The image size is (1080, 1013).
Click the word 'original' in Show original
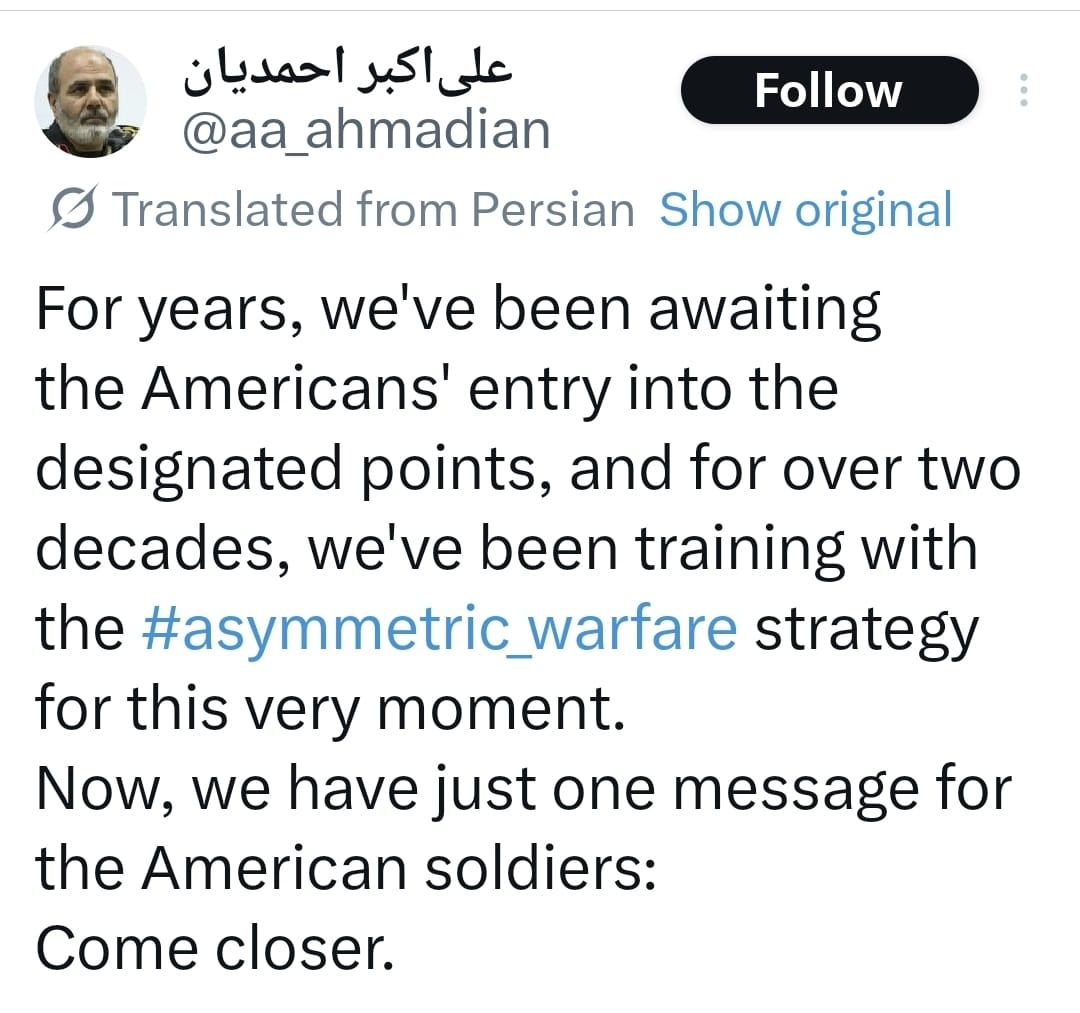[873, 210]
